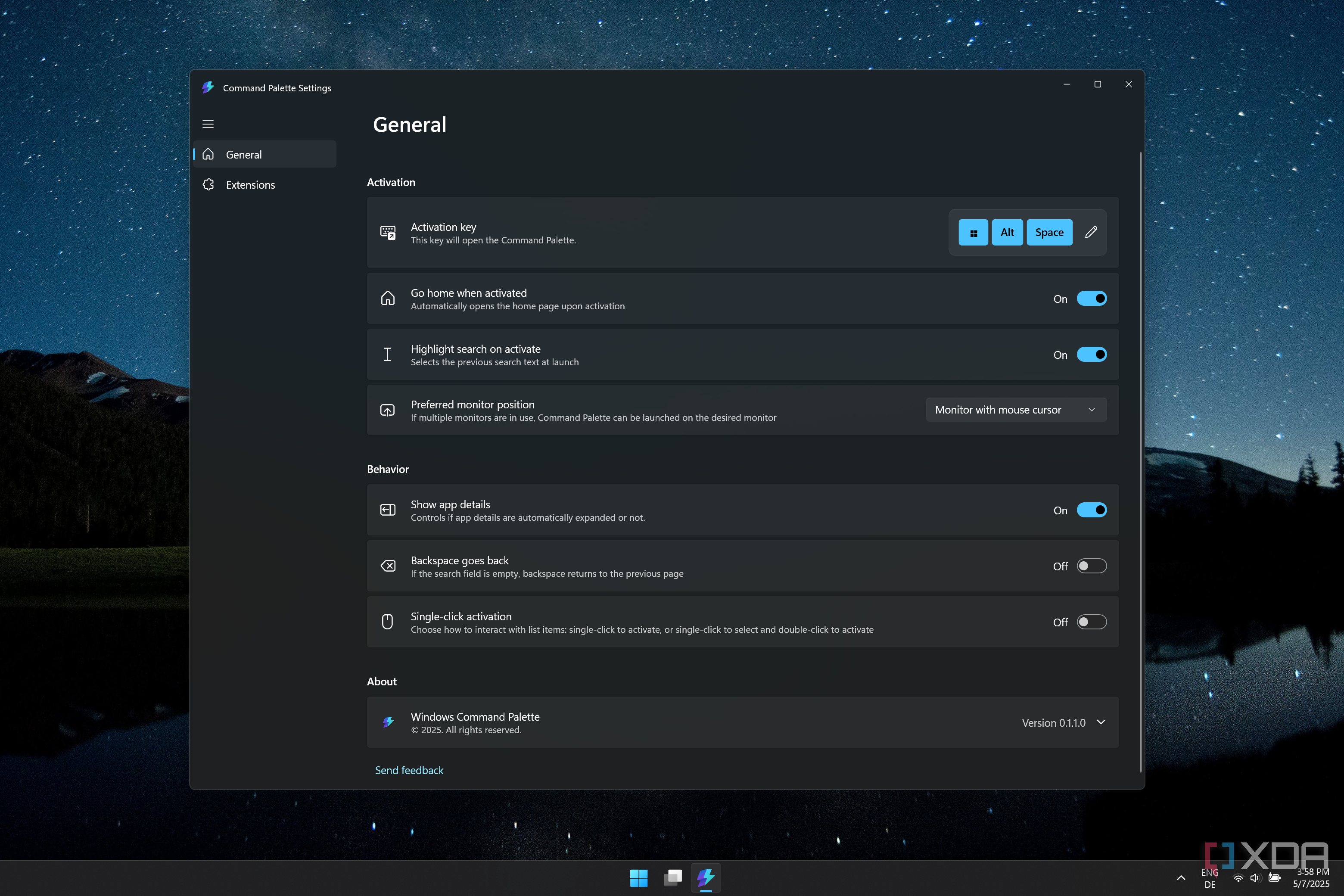Image resolution: width=1344 pixels, height=896 pixels.
Task: Click the Show app details panel icon
Action: [x=387, y=510]
